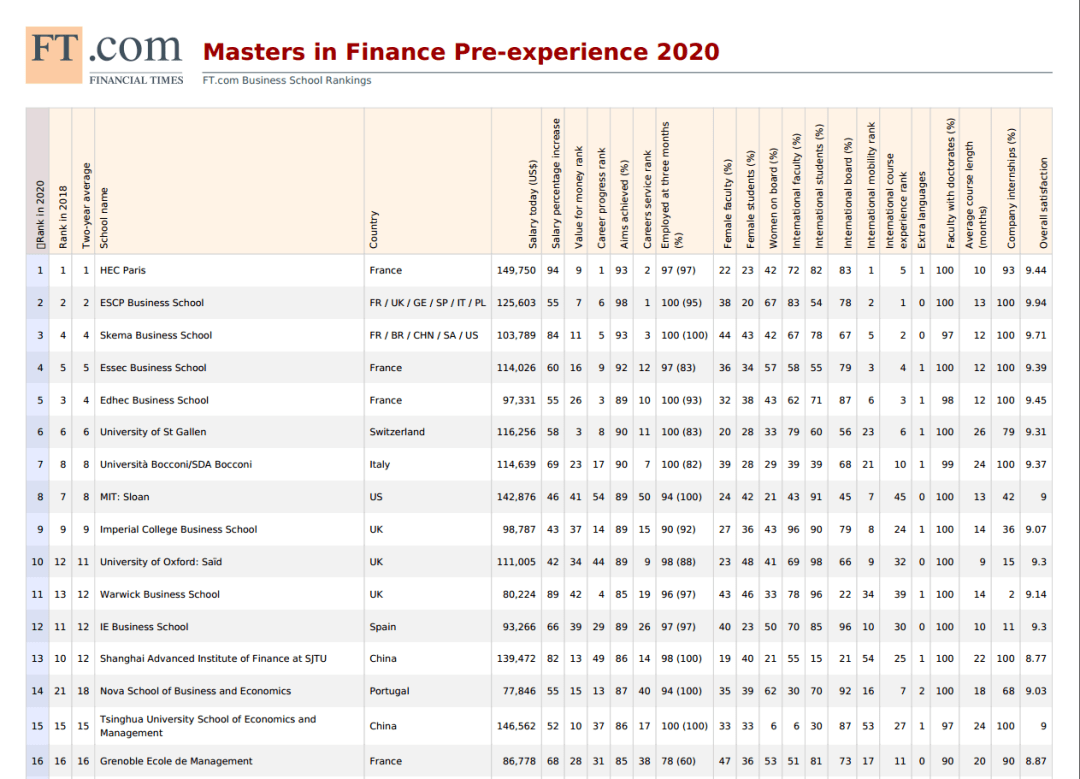The image size is (1080, 779).
Task: Select the 'Career progress rank' column header
Action: (x=601, y=198)
